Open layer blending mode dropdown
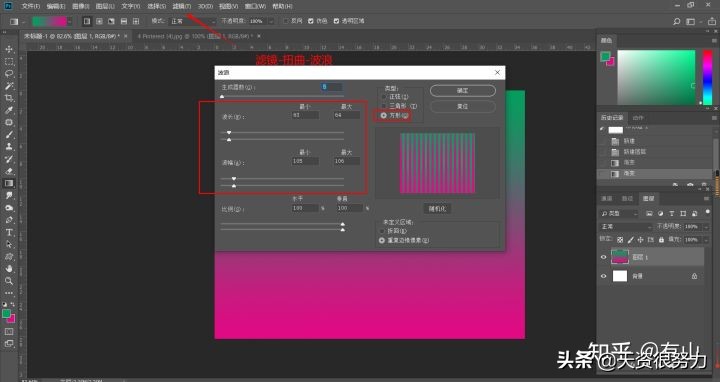Screen dimensions: 720x382 point(626,227)
